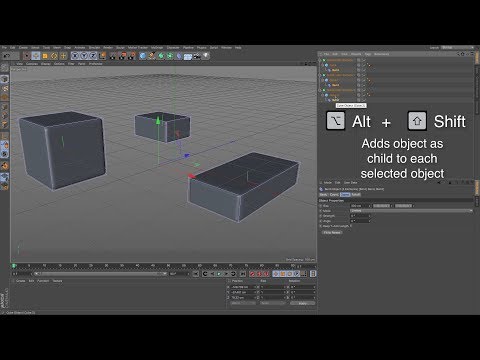The image size is (480, 360).
Task: Toggle the X axis lock
Action: click(75, 56)
